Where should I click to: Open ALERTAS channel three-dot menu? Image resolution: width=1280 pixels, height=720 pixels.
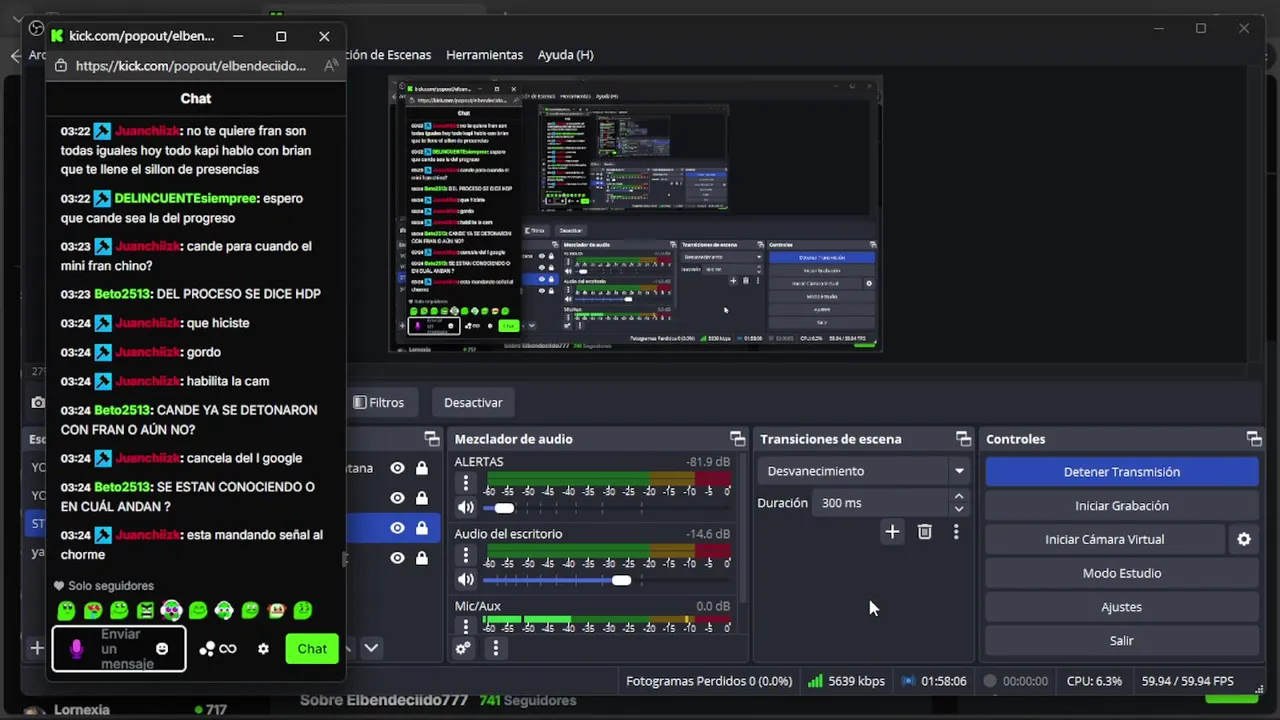[465, 484]
